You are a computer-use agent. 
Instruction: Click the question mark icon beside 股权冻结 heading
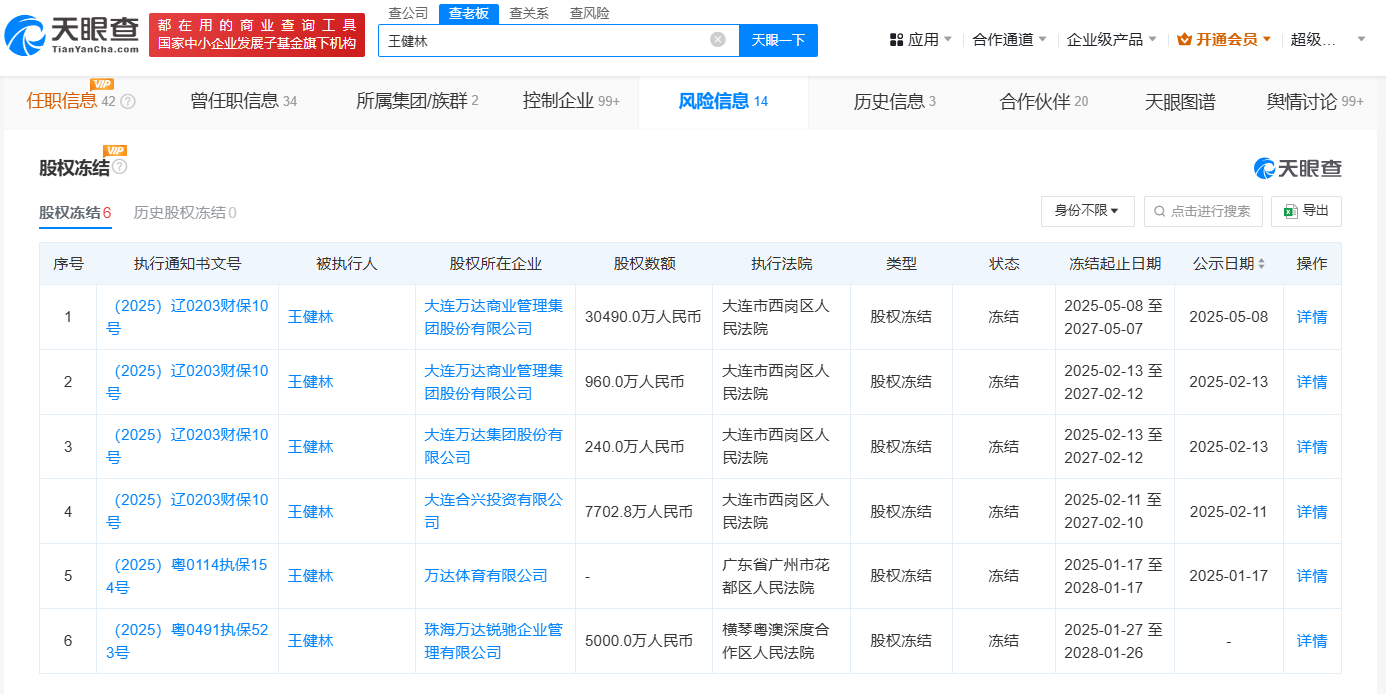tap(120, 167)
